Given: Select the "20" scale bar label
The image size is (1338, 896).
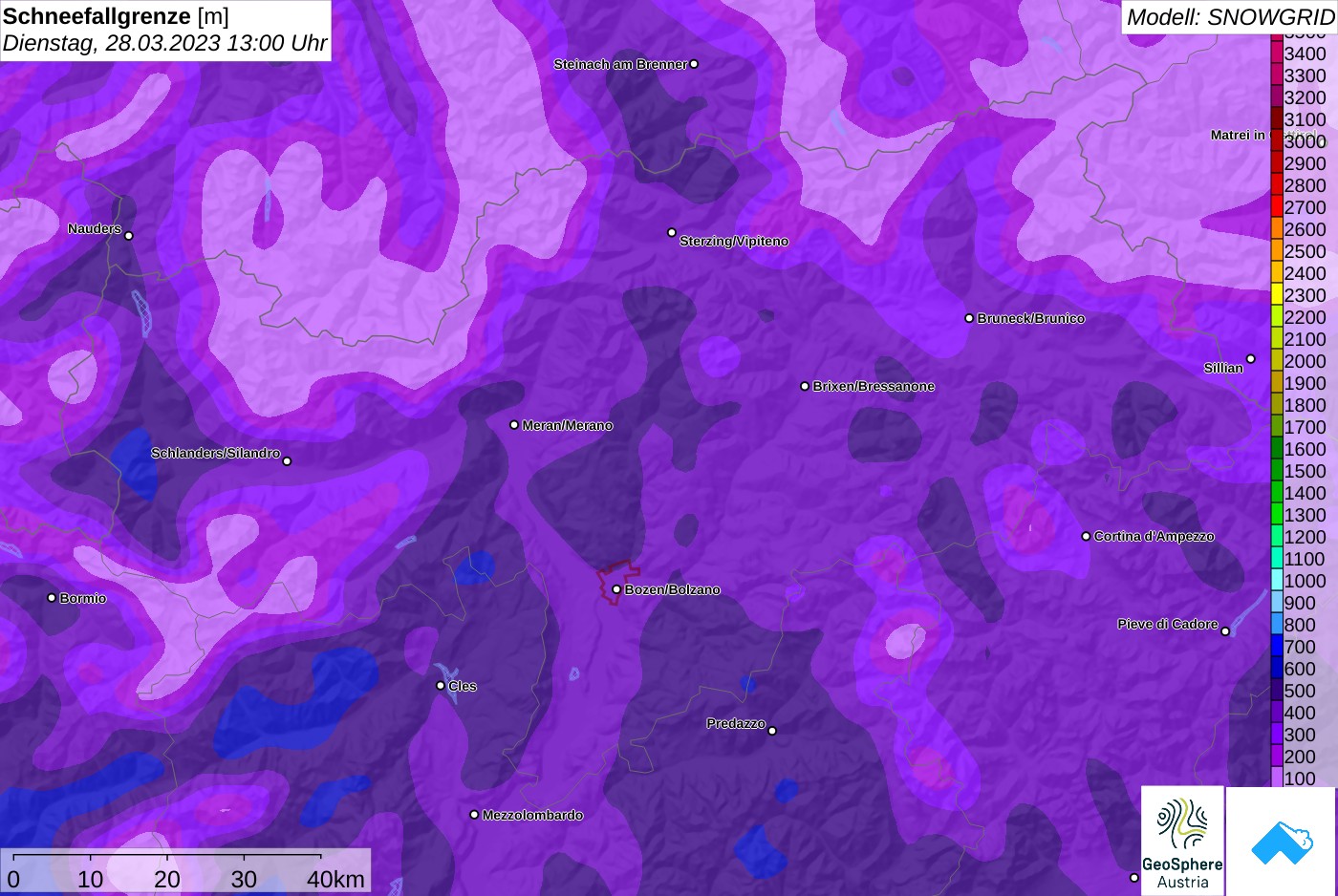Looking at the screenshot, I should tap(167, 879).
